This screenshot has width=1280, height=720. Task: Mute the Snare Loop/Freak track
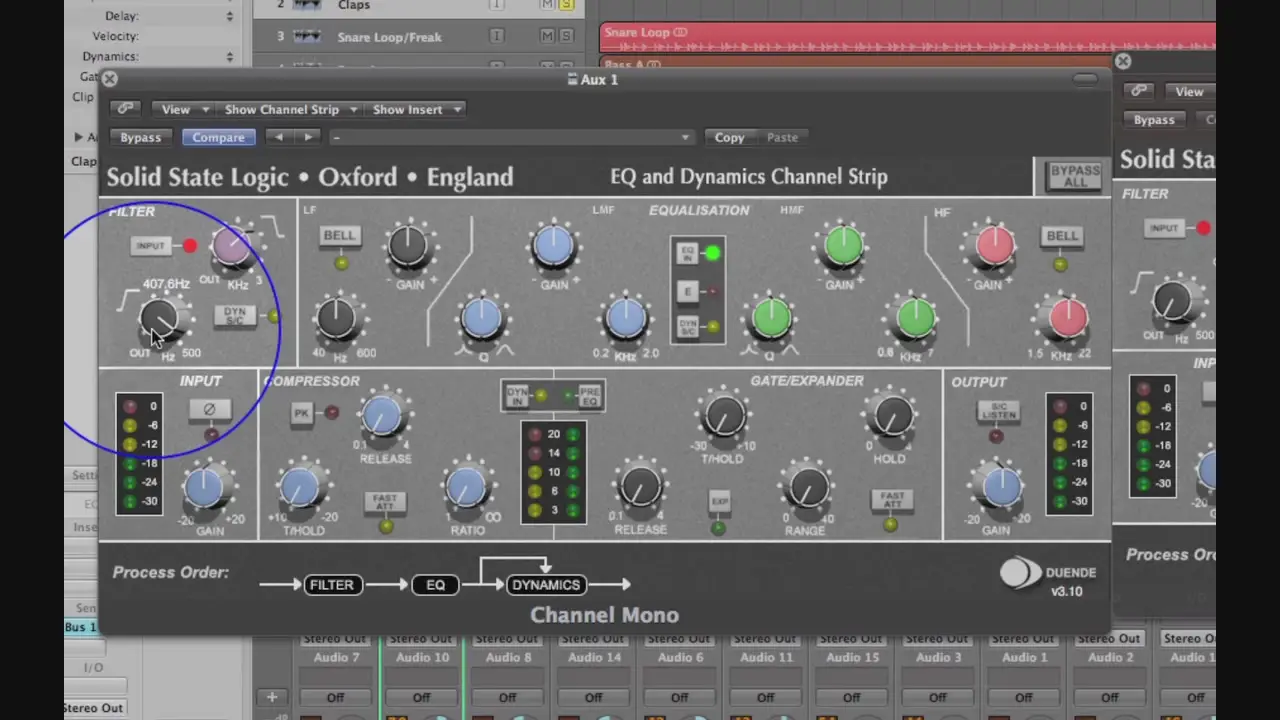[x=547, y=36]
